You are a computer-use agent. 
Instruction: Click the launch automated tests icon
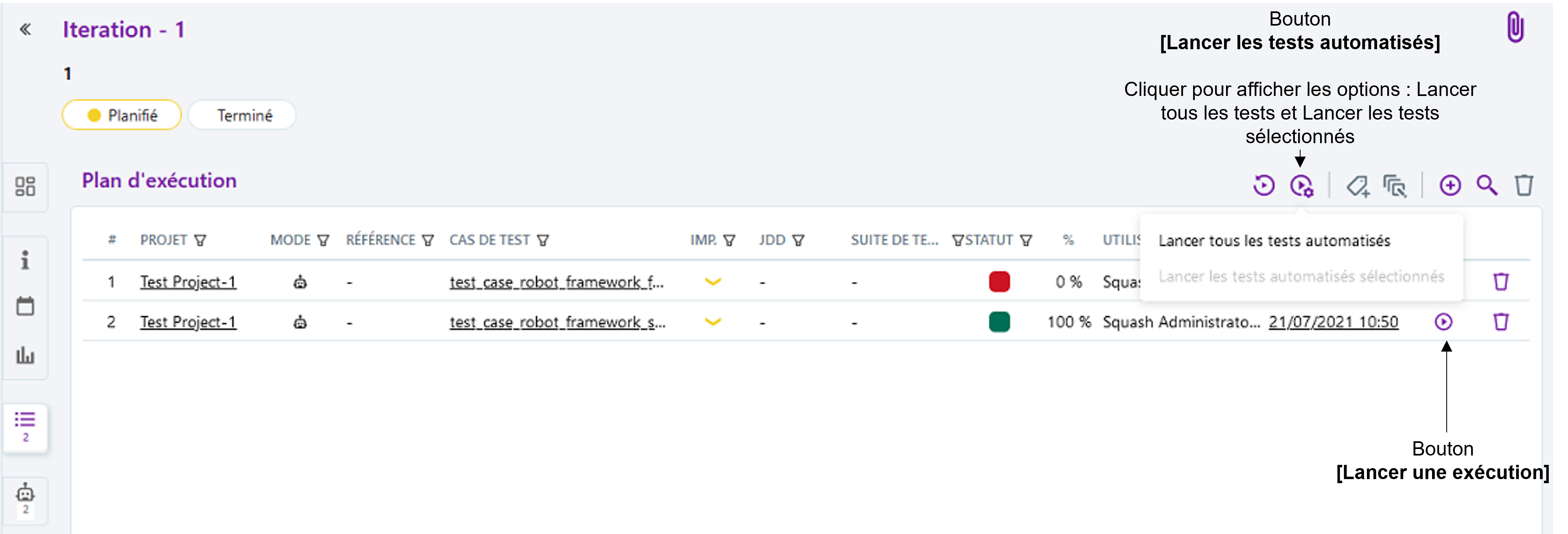click(x=1301, y=185)
